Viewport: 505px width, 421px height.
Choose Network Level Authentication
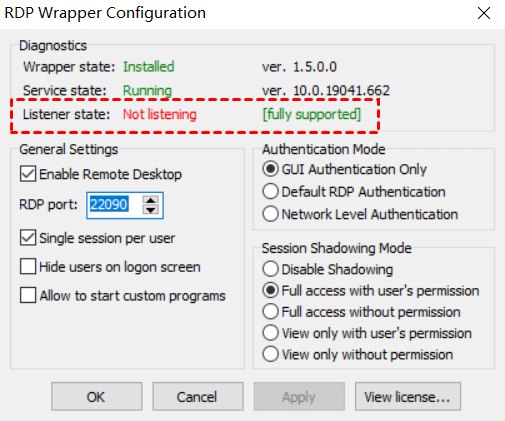(x=270, y=214)
